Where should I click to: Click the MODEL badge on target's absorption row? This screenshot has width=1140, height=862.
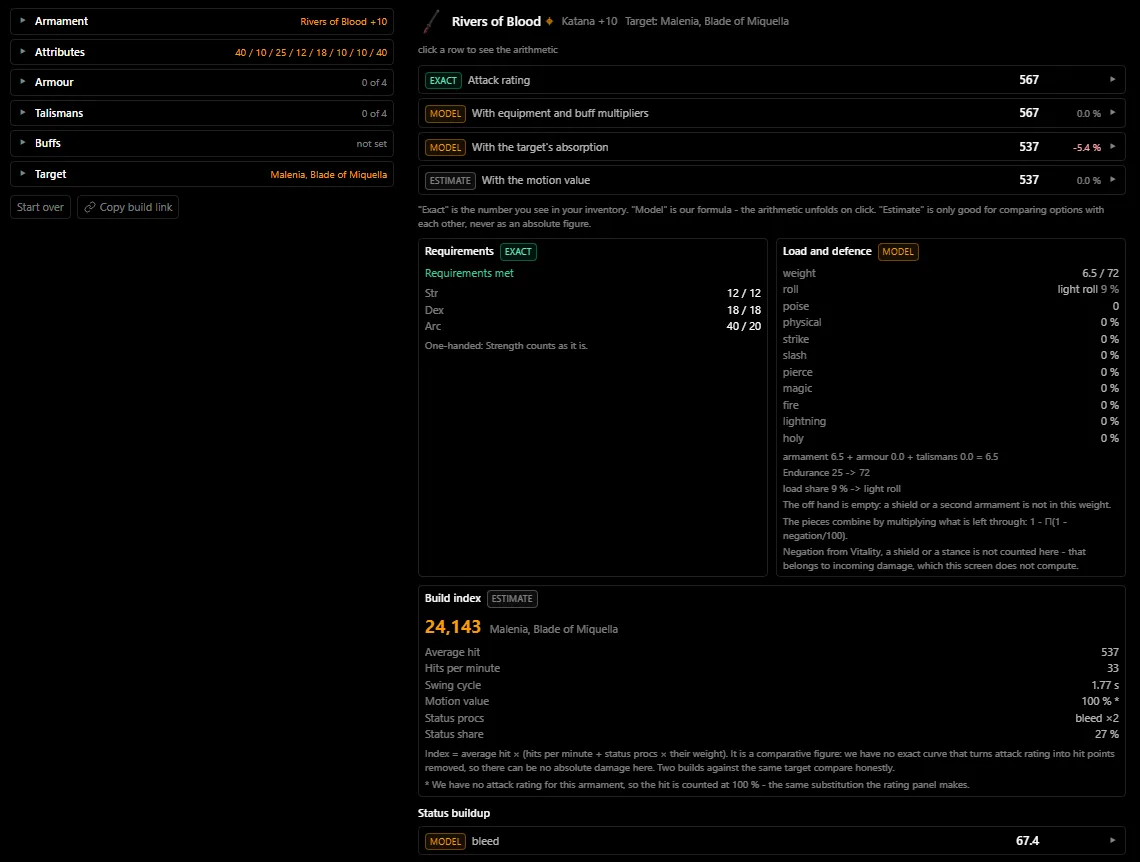pos(445,147)
